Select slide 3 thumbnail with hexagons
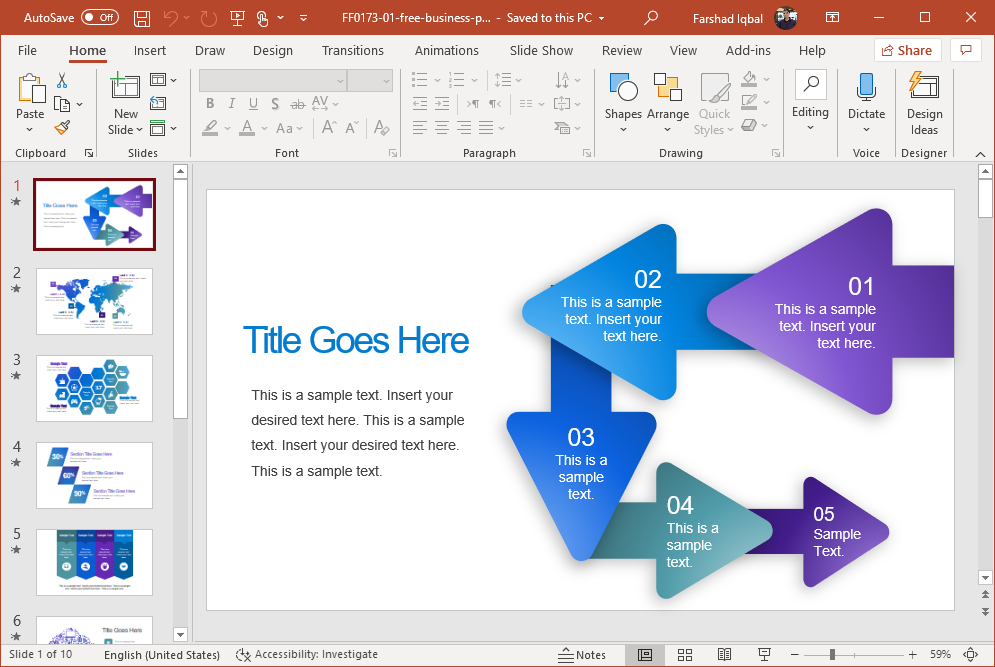Viewport: 995px width, 667px height. pos(94,388)
